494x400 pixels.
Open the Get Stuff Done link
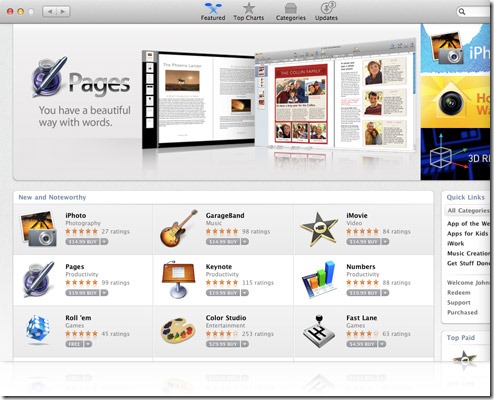tap(468, 263)
